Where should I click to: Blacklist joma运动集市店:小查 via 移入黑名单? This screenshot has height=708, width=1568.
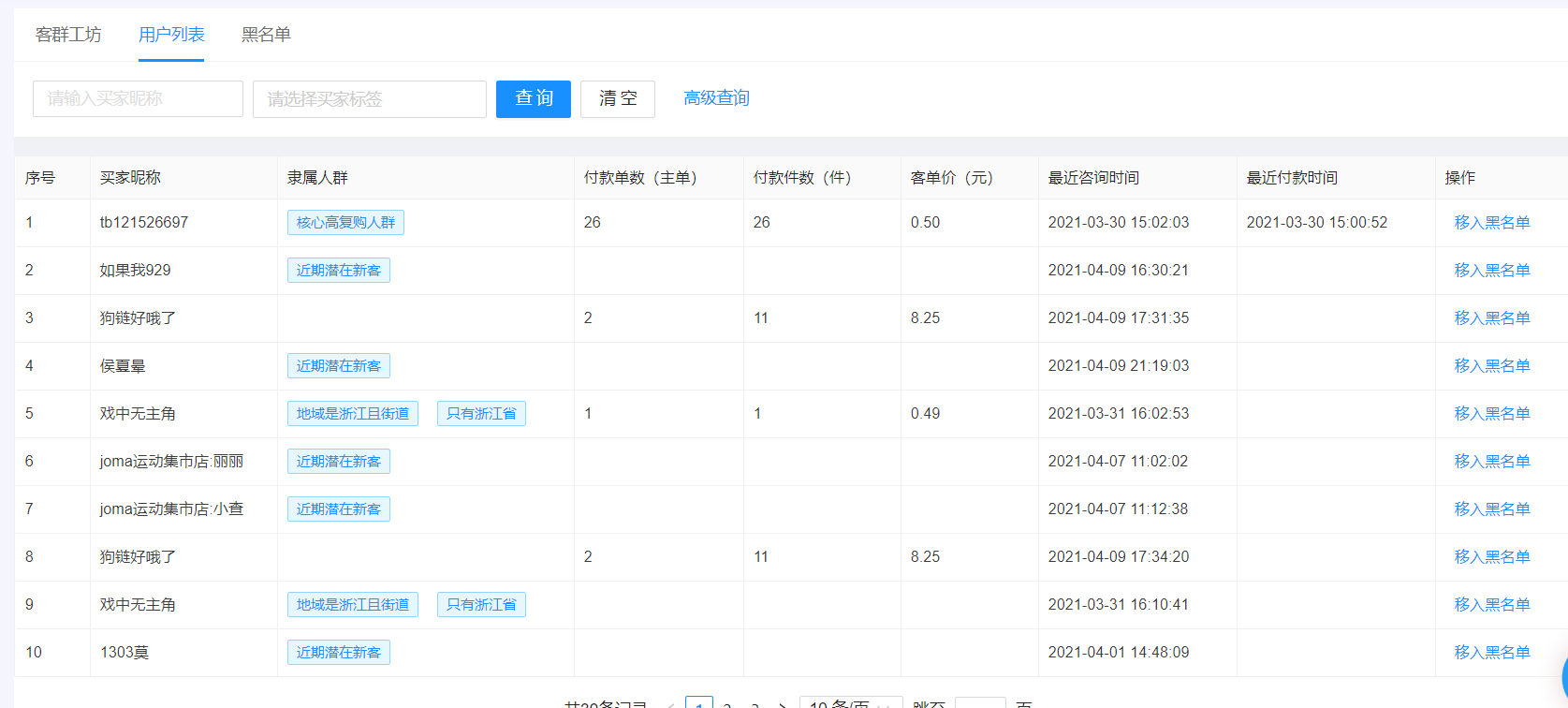pos(1492,509)
